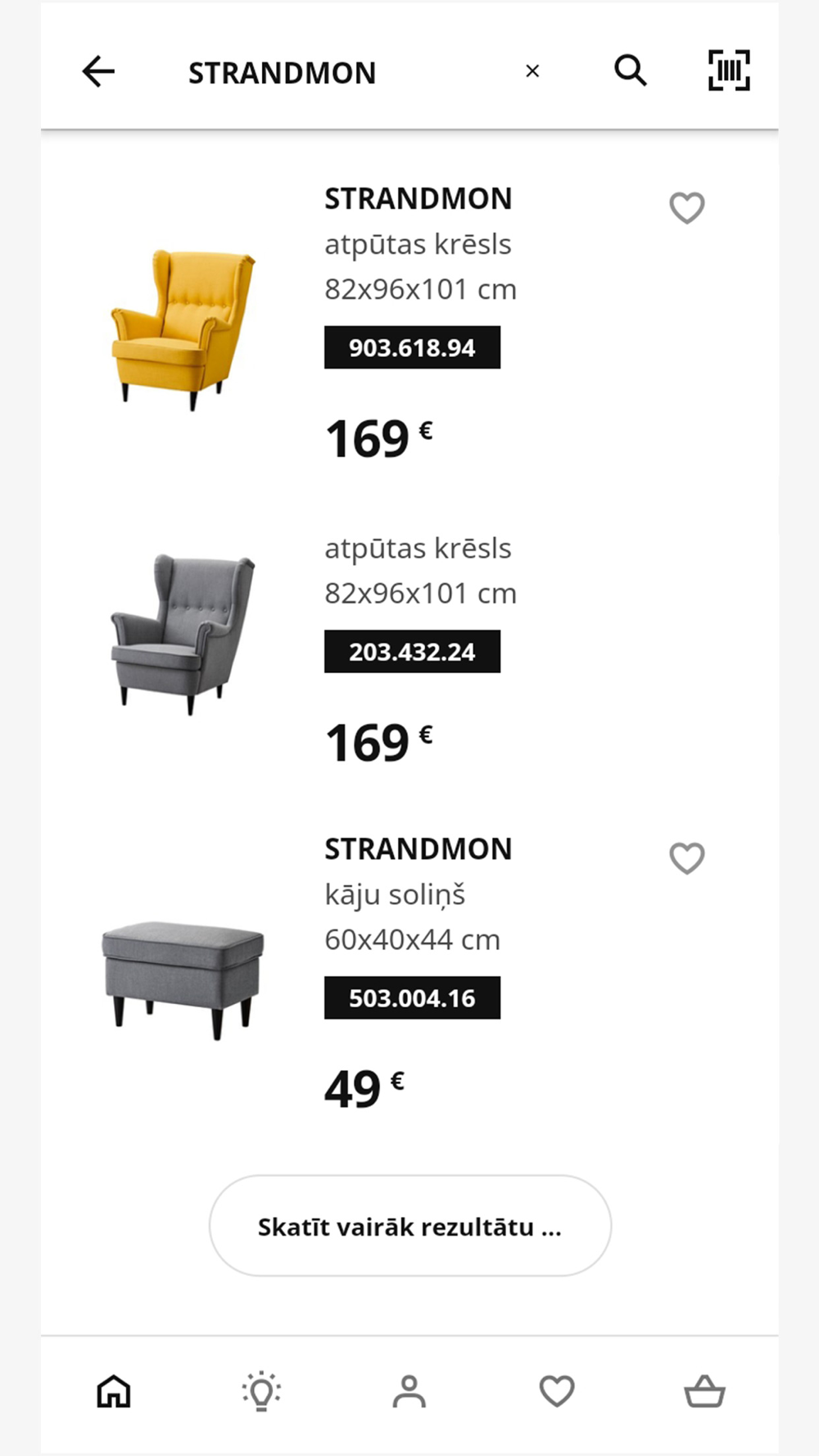Open article number 903.618.94
Image resolution: width=819 pixels, height=1456 pixels.
412,347
